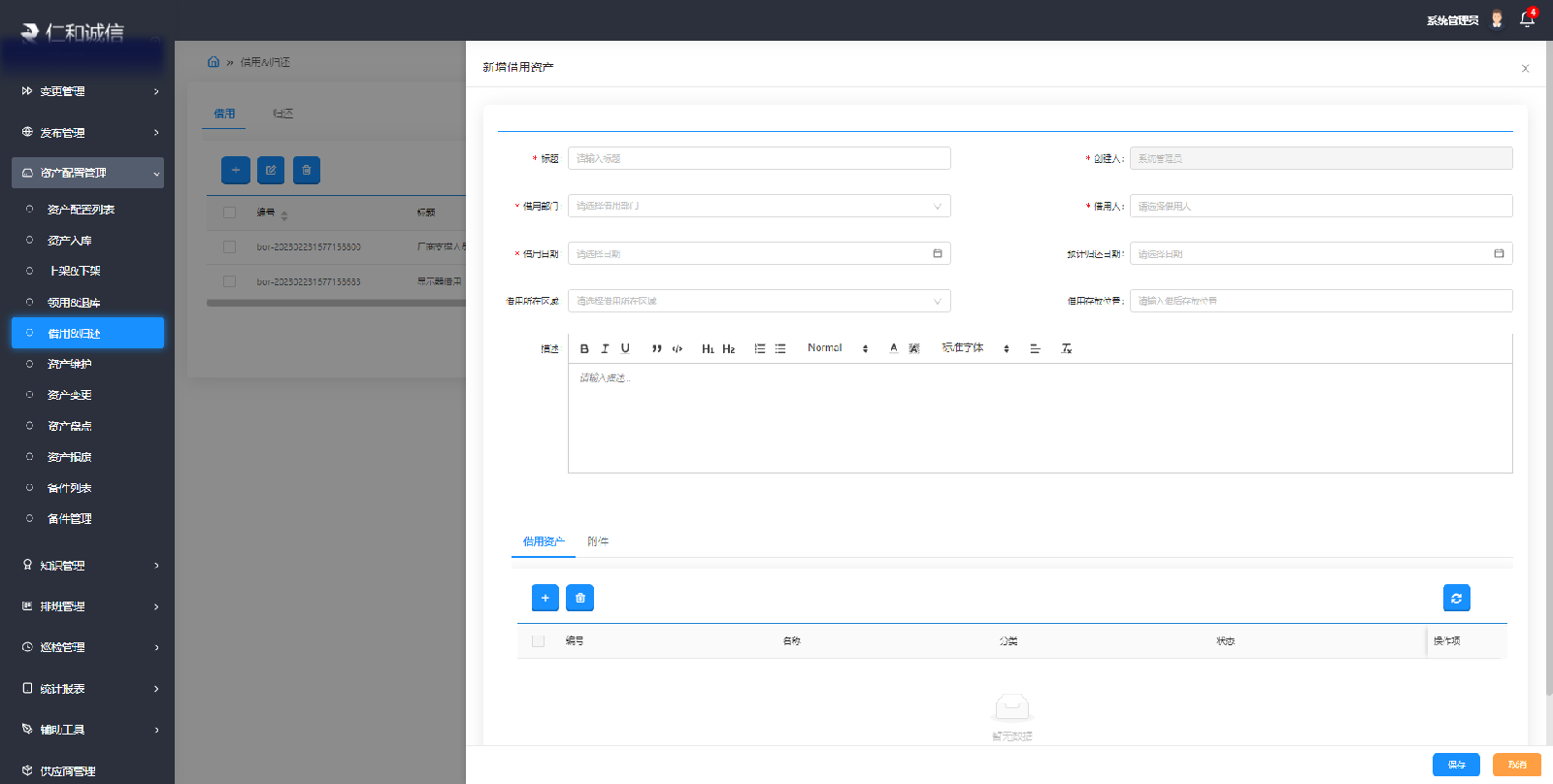Screen dimensions: 1553x784
Task: Click the 借用人 selection field
Action: coord(1321,206)
